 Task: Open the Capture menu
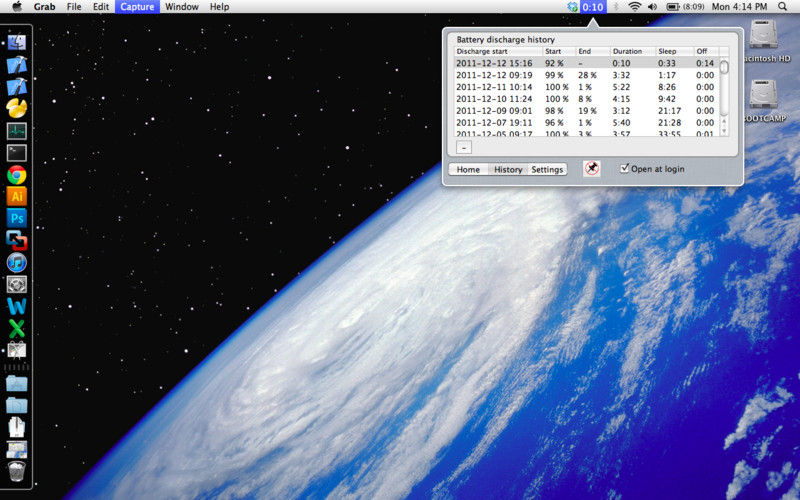137,7
